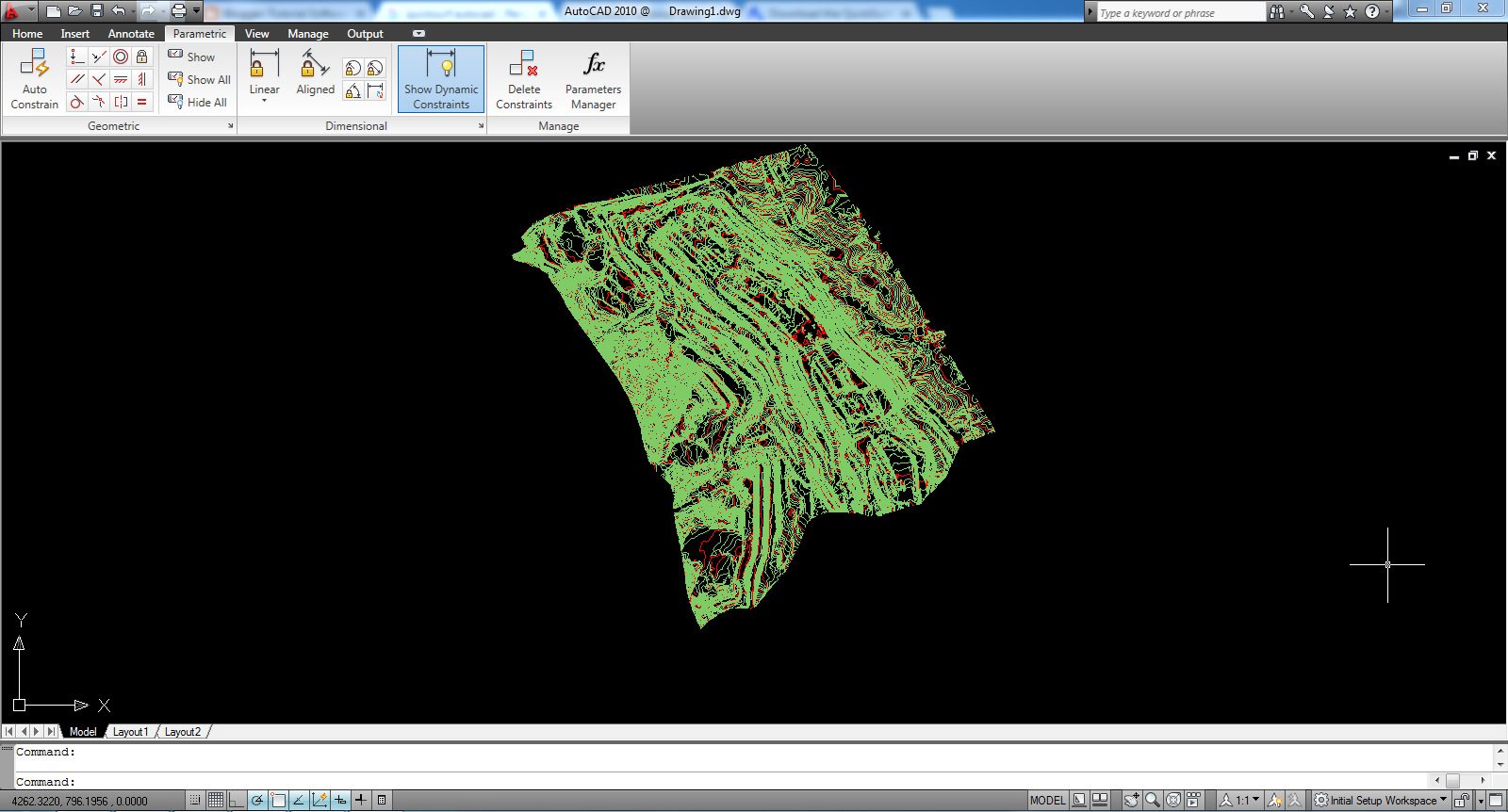Click the Convert dimension to constraint icon

(x=375, y=90)
